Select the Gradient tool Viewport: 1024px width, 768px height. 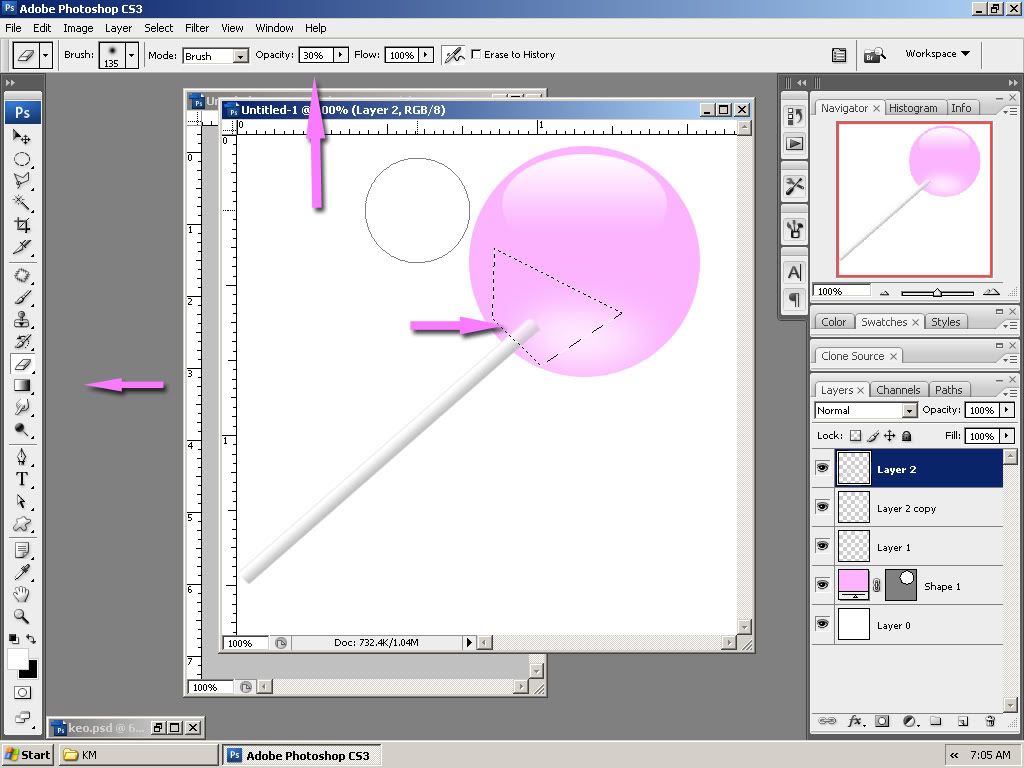[22, 385]
